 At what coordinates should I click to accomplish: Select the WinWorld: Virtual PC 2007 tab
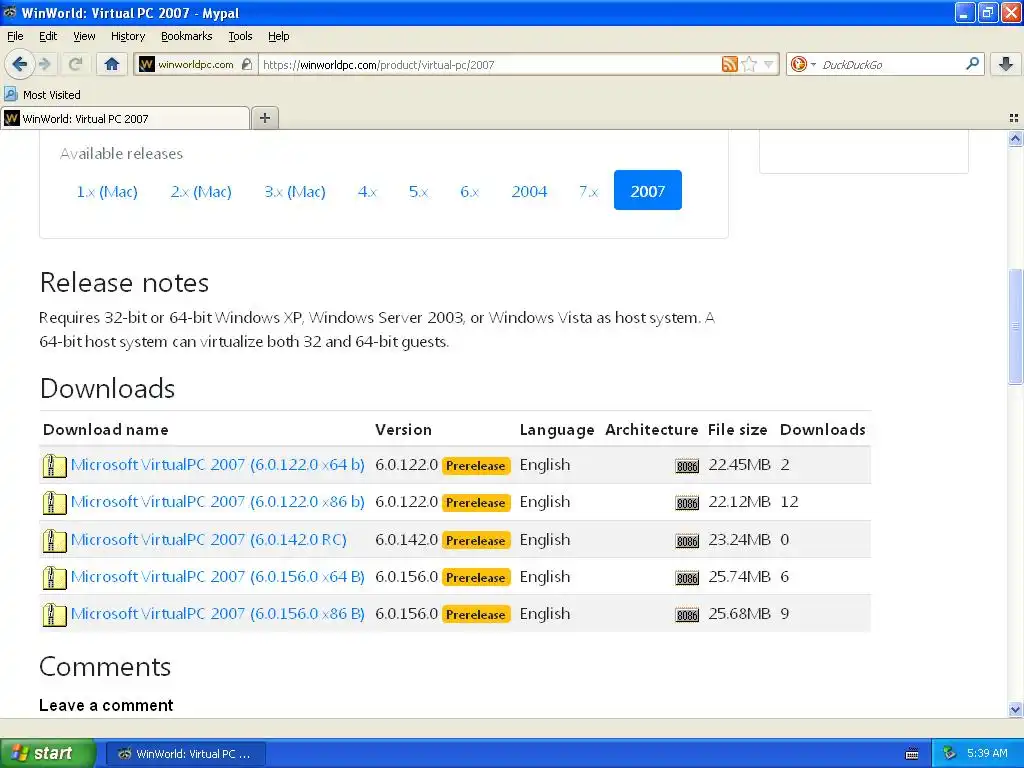pos(125,118)
